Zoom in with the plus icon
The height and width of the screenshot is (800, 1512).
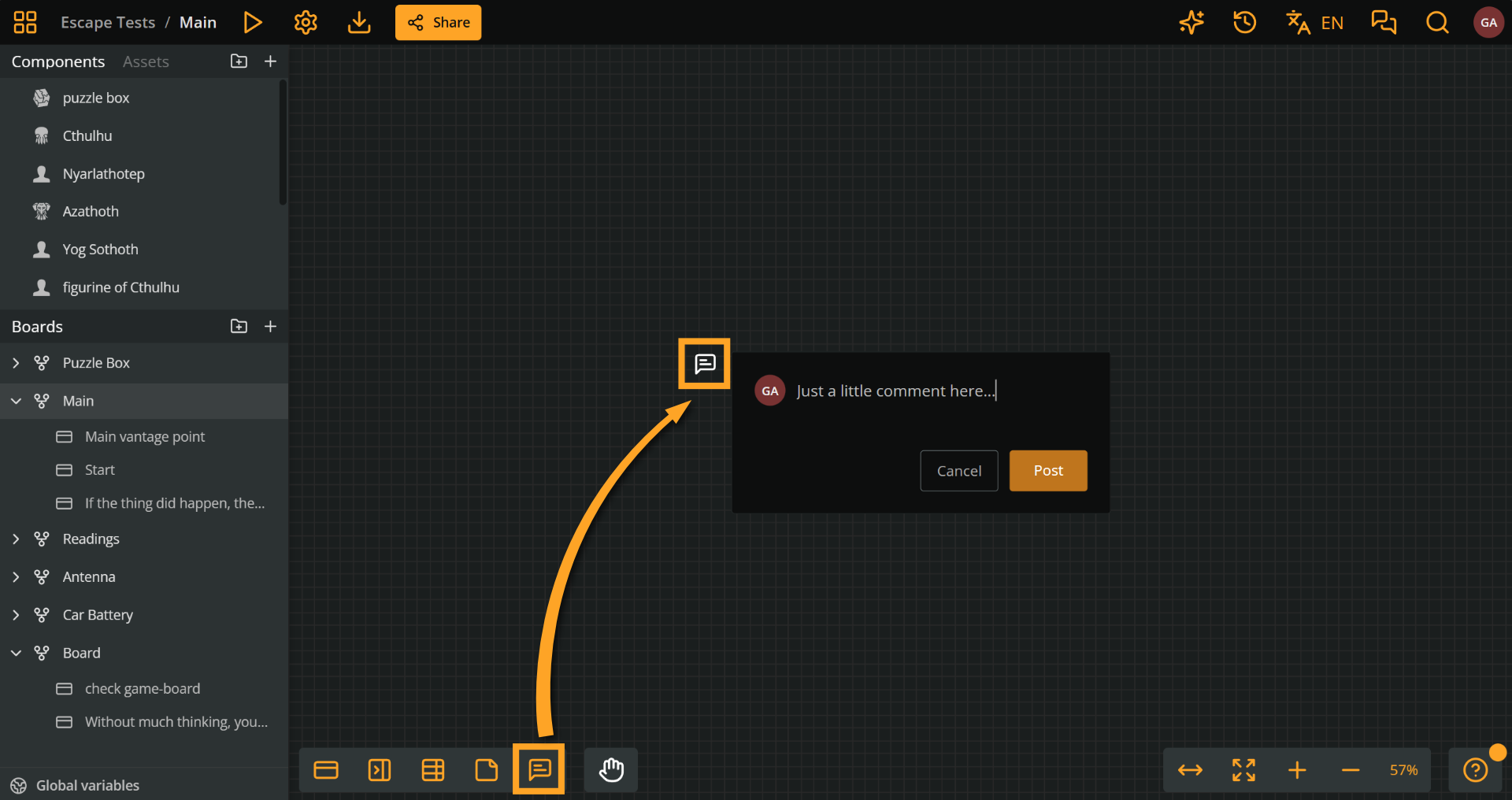1297,770
